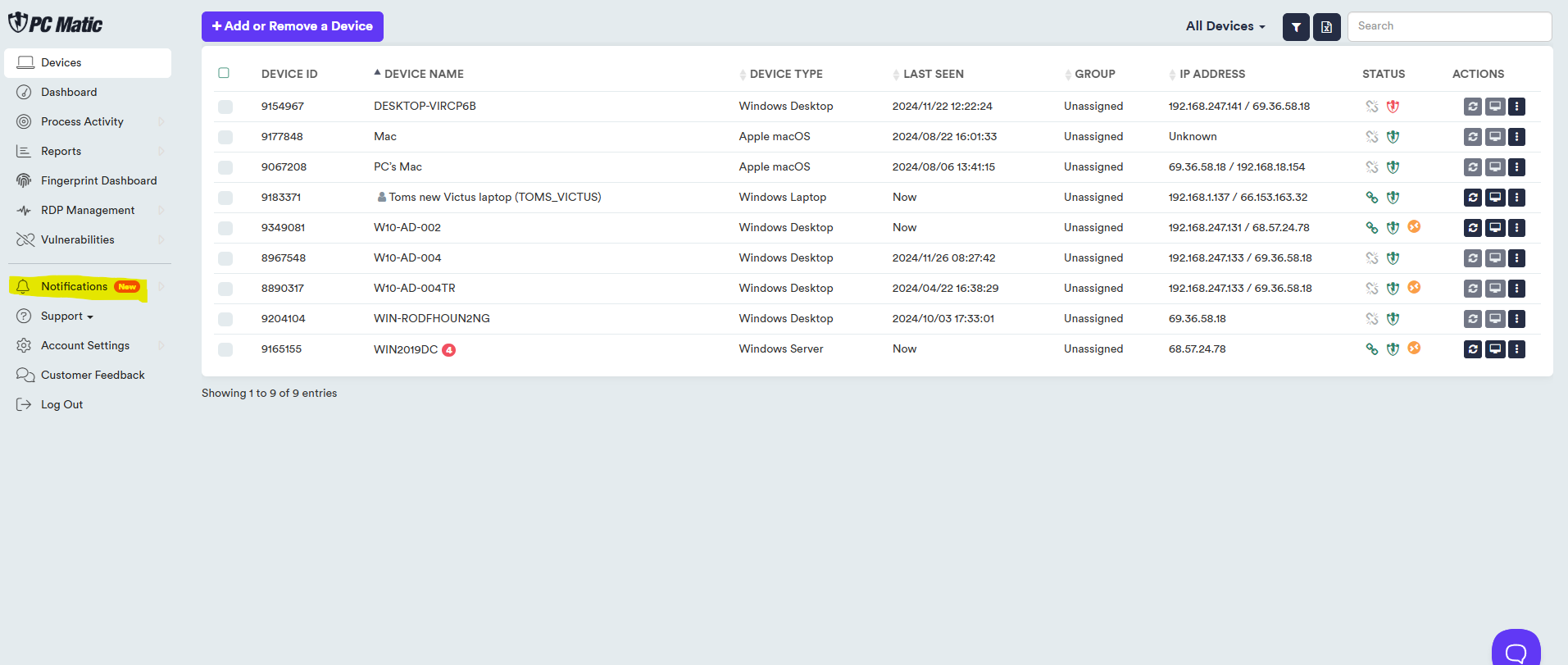Select the checkbox for Mac device

[x=225, y=137]
